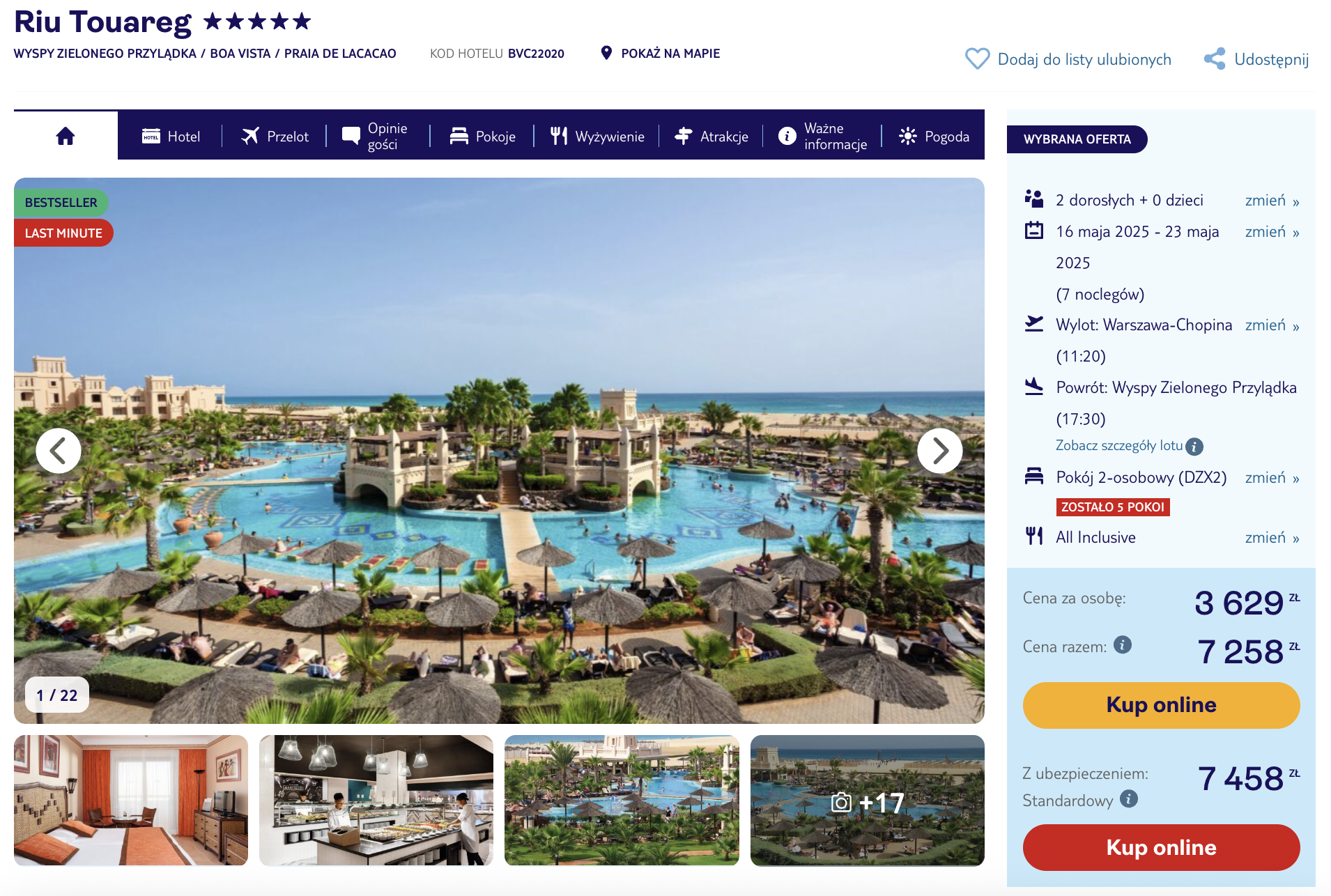
Task: Change travel dates via zmień link
Action: click(x=1272, y=232)
